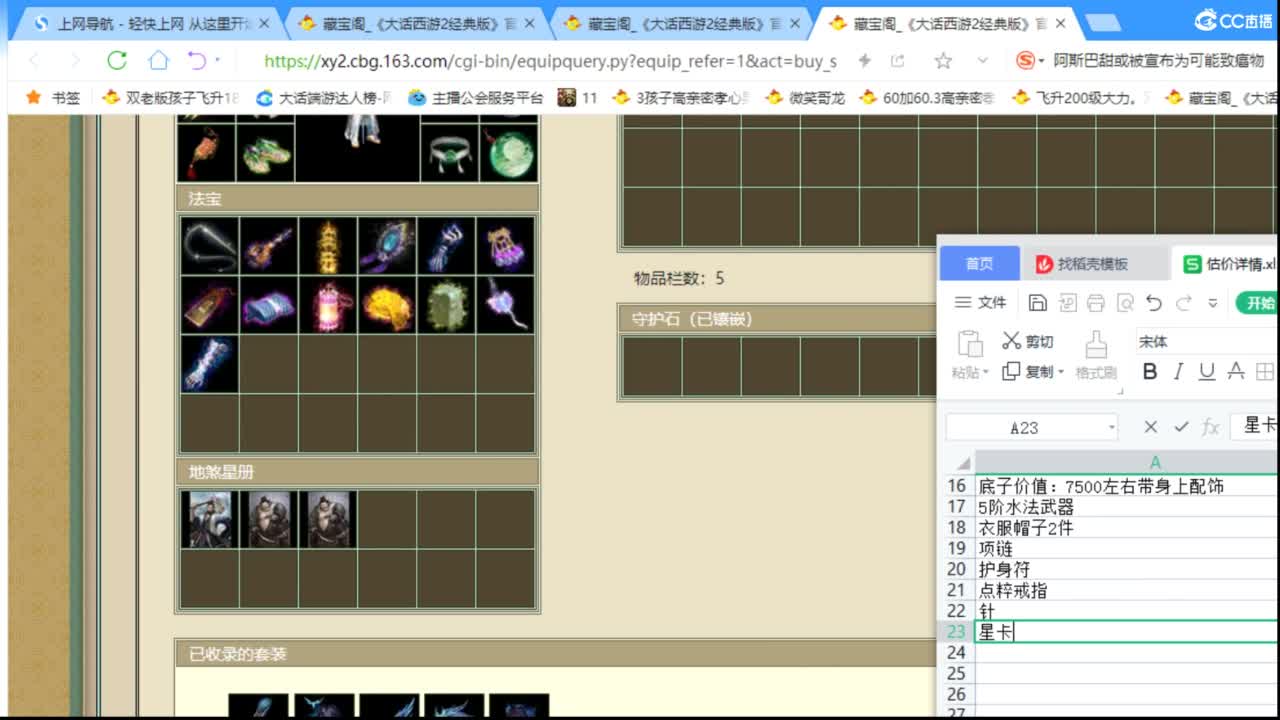Bookmark this page with the star icon
The height and width of the screenshot is (720, 1280).
(943, 61)
